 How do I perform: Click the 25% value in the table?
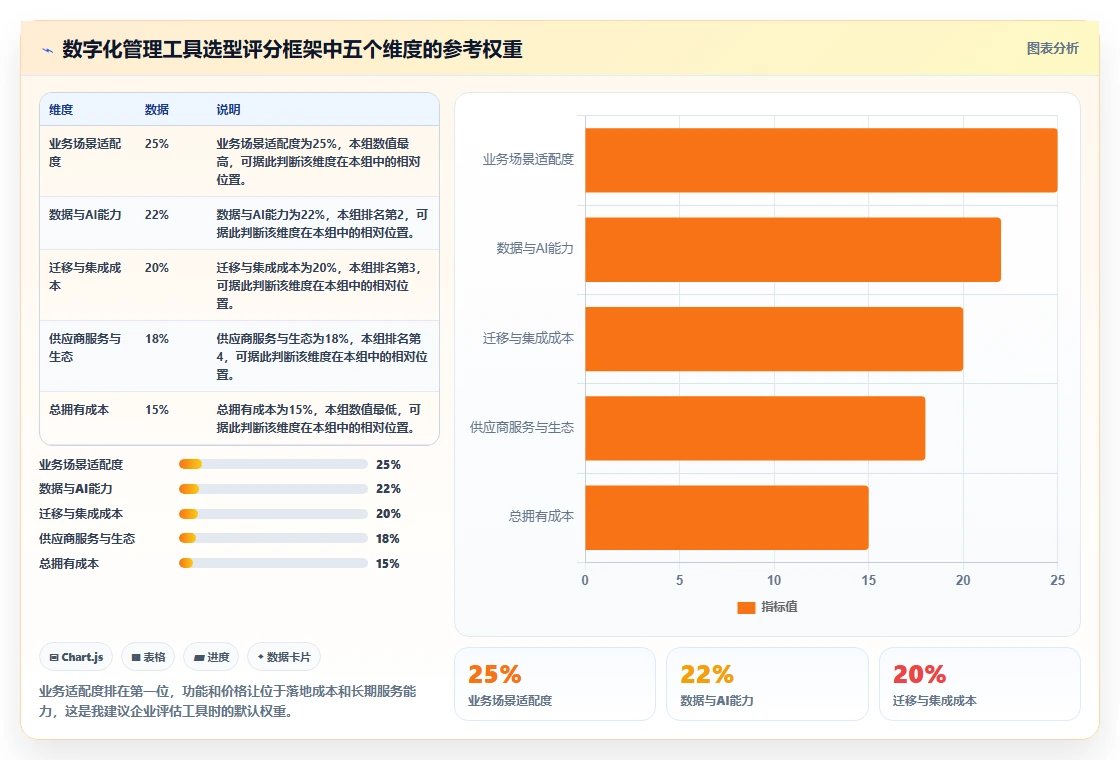click(156, 144)
